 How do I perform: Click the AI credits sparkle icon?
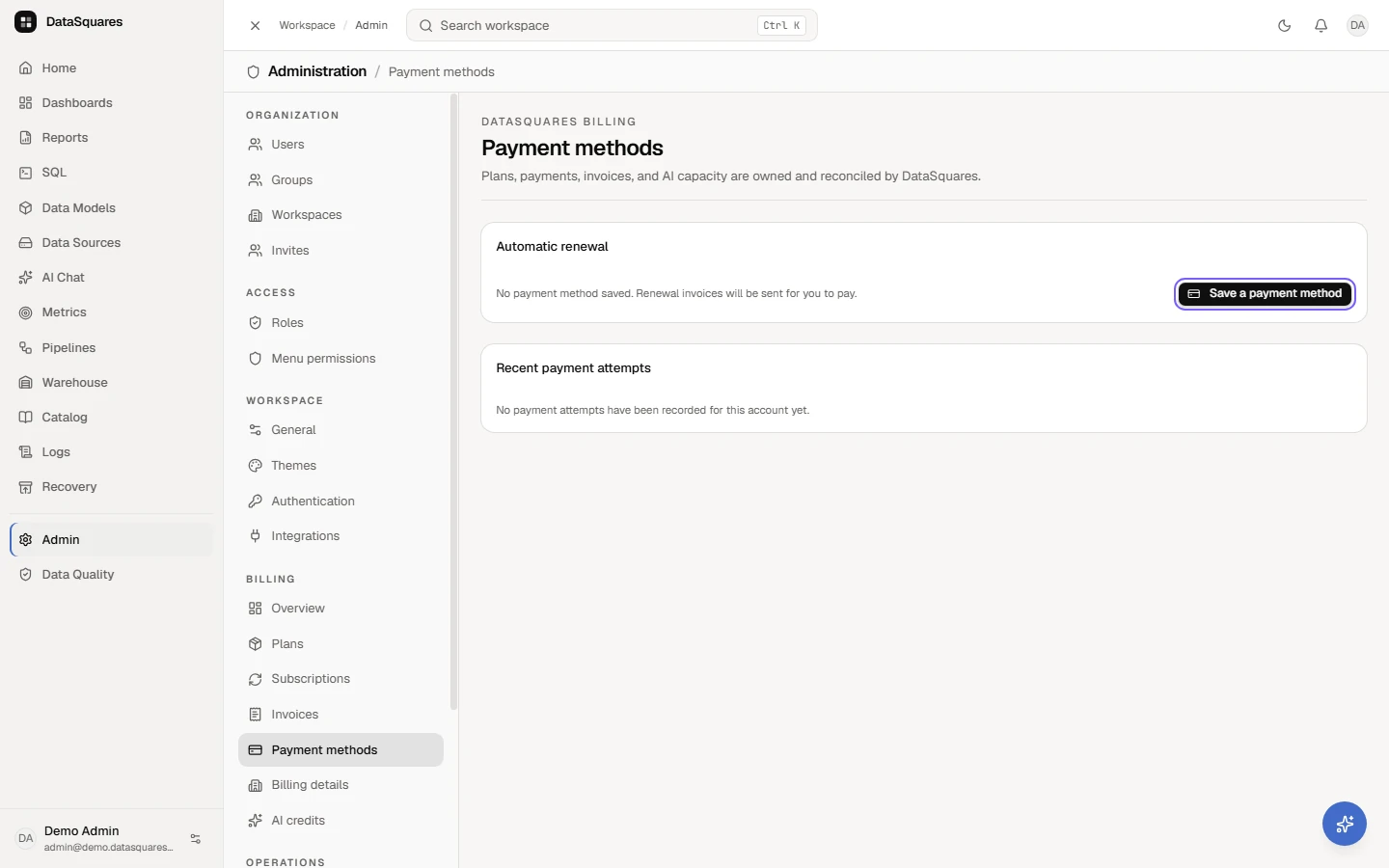[x=256, y=821]
